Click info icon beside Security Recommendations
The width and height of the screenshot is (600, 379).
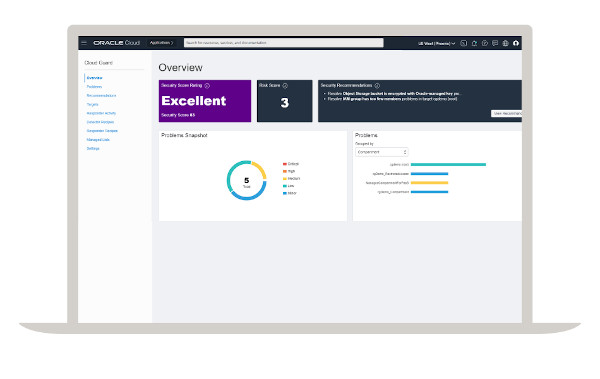click(377, 86)
